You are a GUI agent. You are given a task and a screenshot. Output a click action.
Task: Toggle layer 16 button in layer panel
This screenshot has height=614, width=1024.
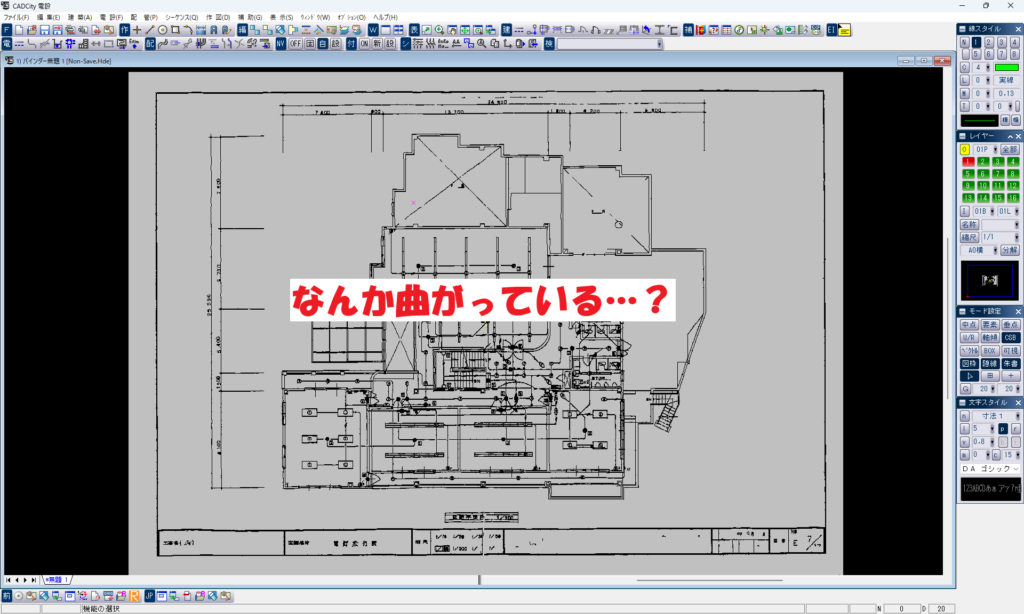click(1013, 198)
